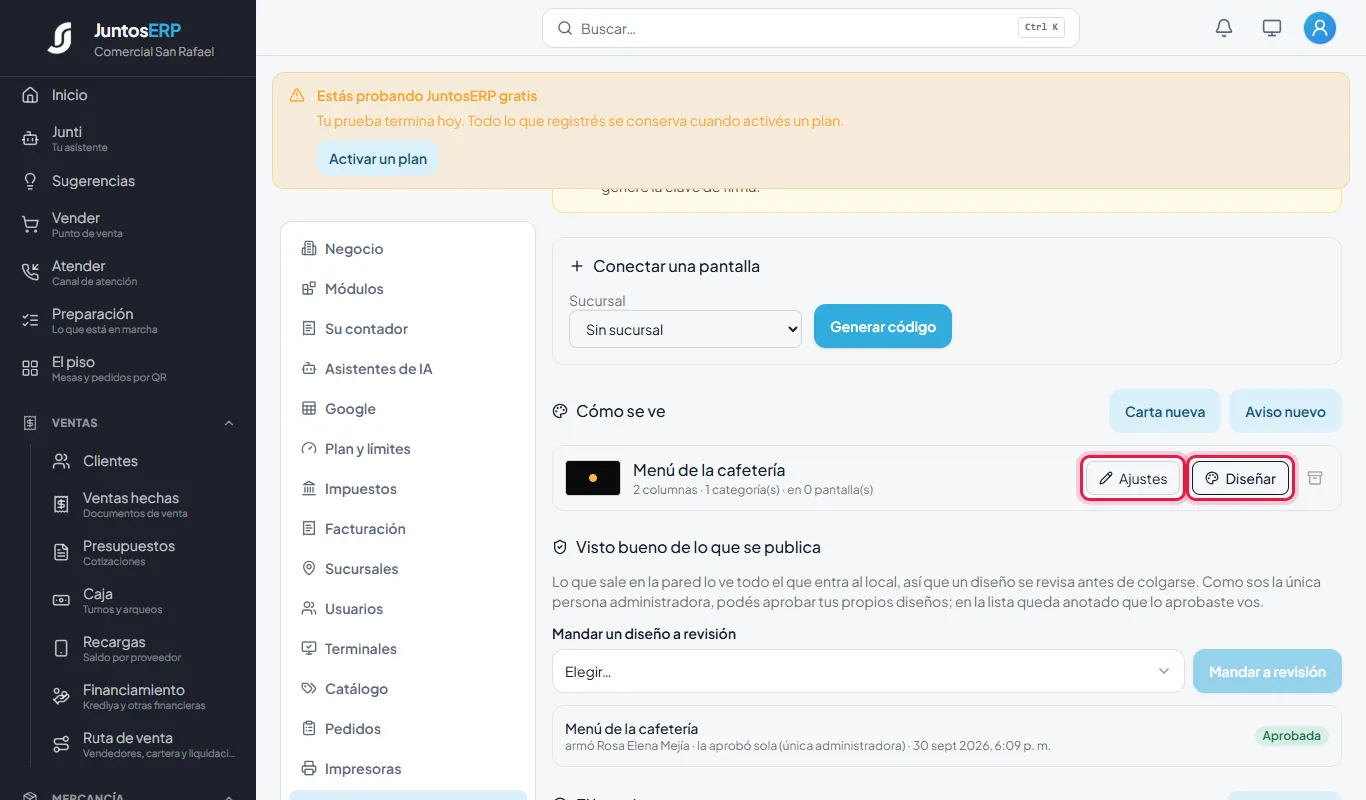Image resolution: width=1366 pixels, height=800 pixels.
Task: Click the Junti assistant robot icon
Action: [x=30, y=139]
